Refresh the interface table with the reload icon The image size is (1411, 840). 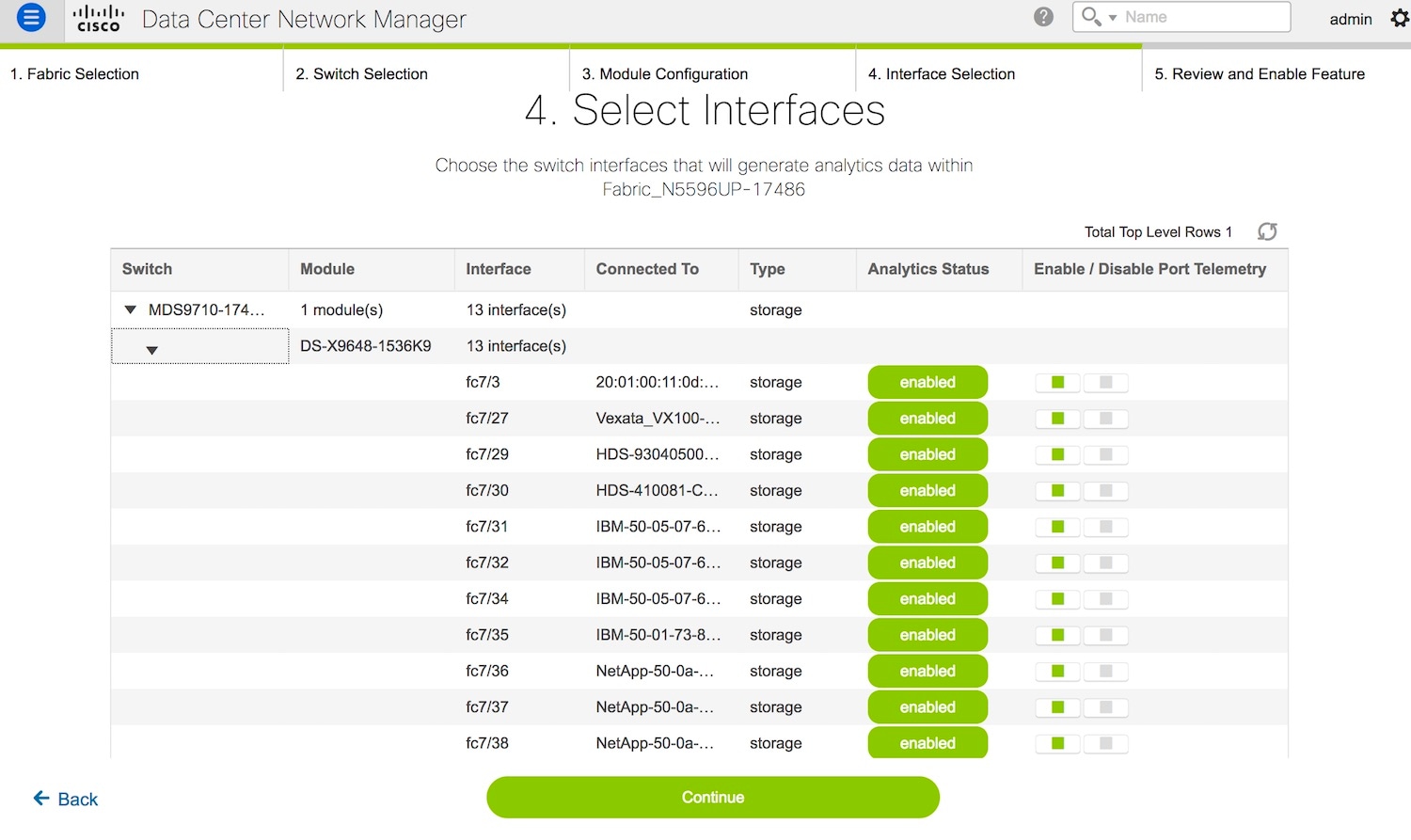(x=1267, y=231)
